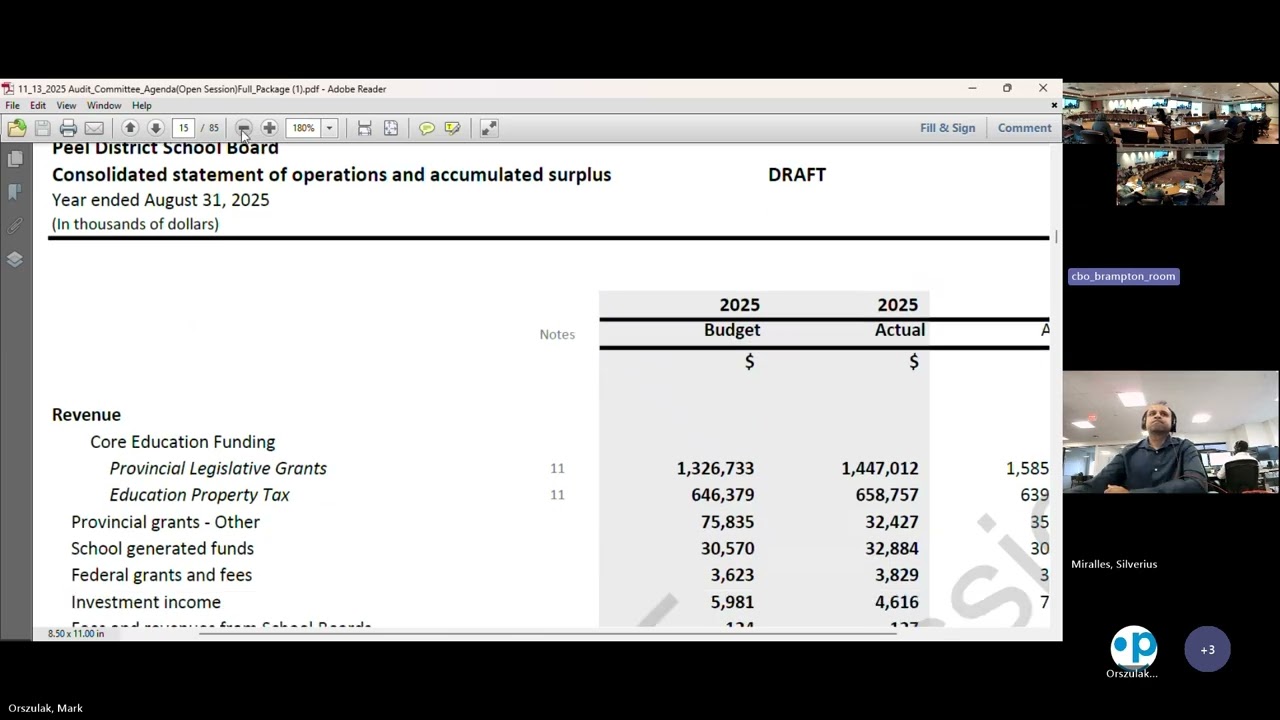Send the file with the email envelope icon

pyautogui.click(x=94, y=128)
